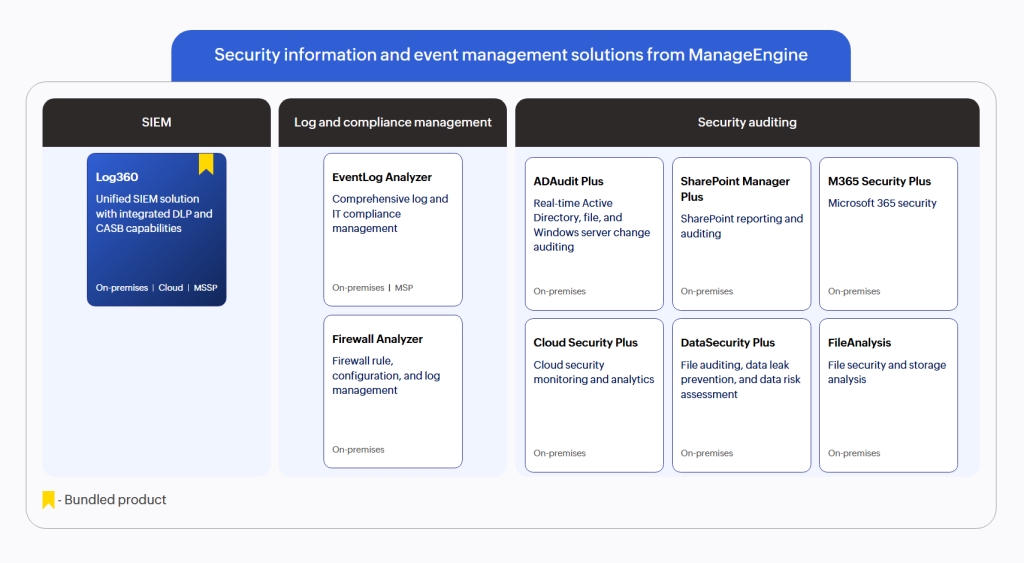The image size is (1024, 563).
Task: Select the SIEM column header
Action: tap(157, 122)
